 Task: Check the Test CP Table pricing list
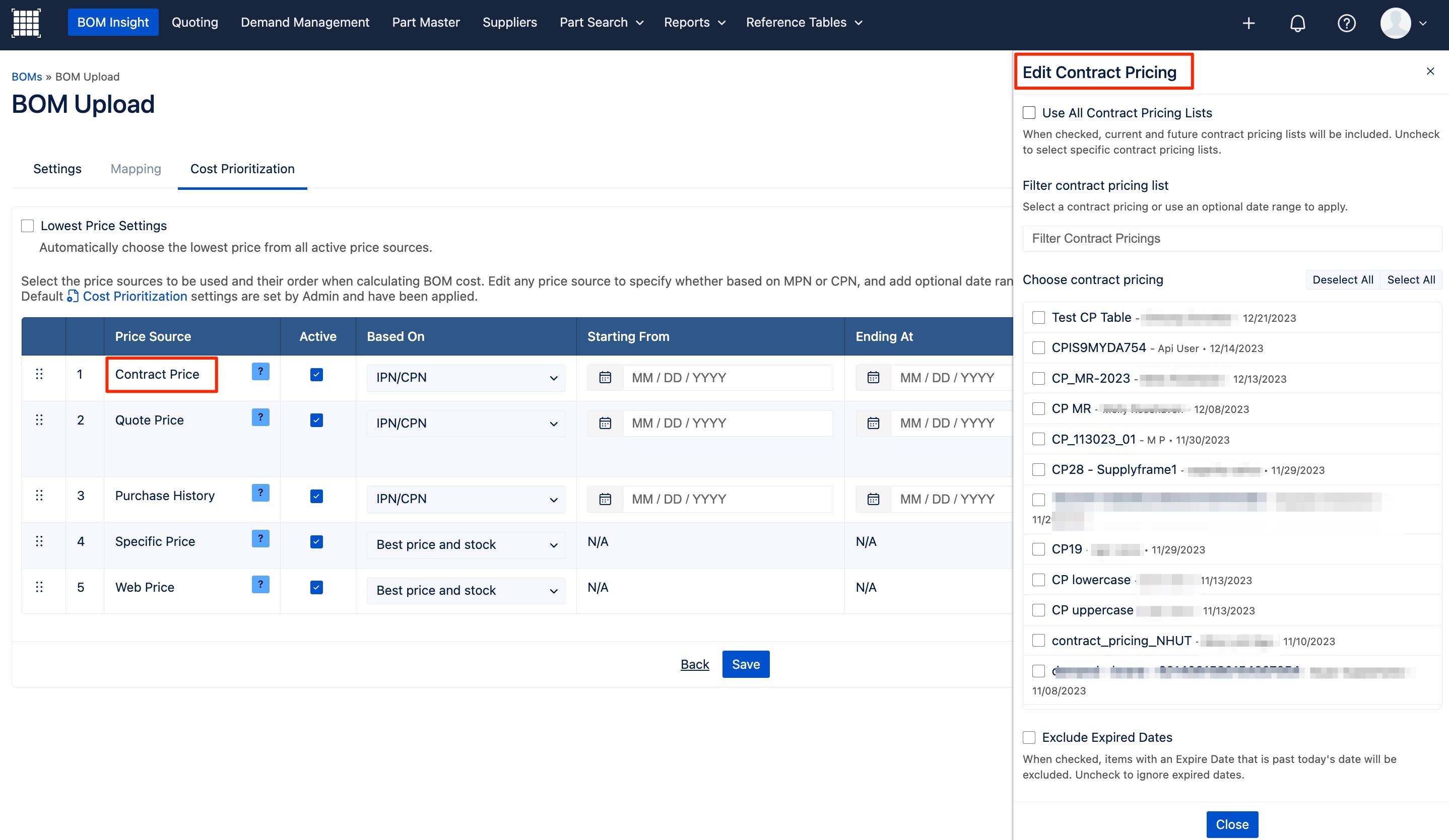pyautogui.click(x=1038, y=317)
